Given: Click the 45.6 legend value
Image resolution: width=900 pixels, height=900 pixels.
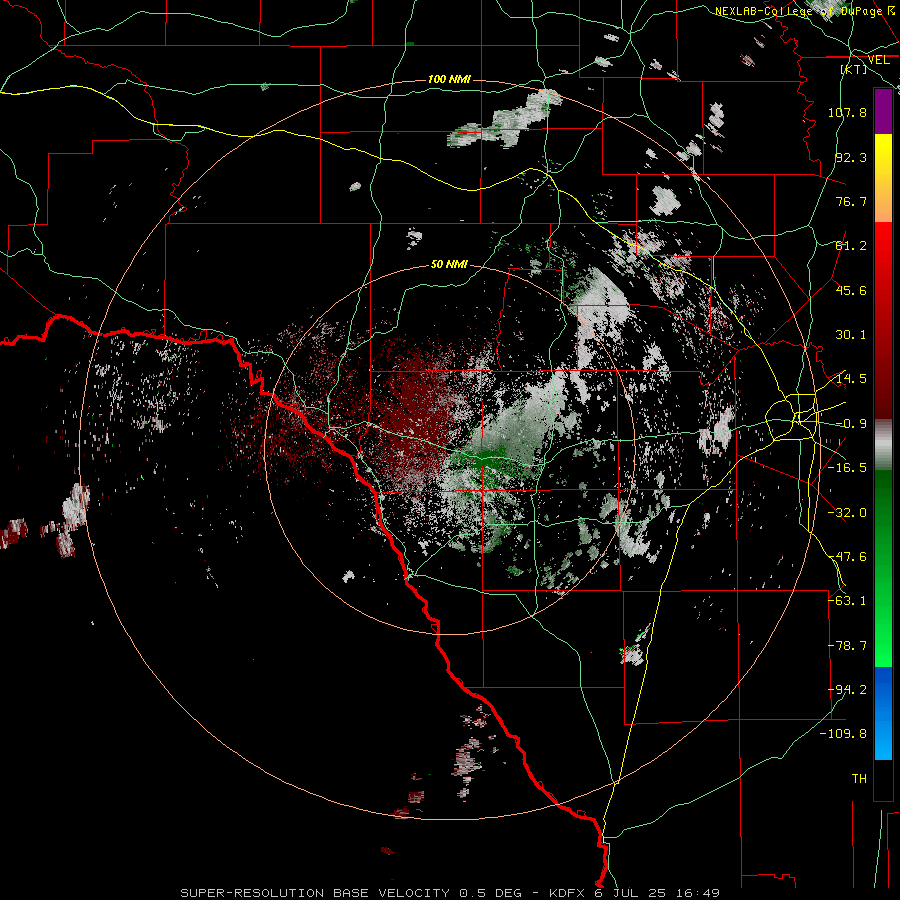Looking at the screenshot, I should click(851, 290).
